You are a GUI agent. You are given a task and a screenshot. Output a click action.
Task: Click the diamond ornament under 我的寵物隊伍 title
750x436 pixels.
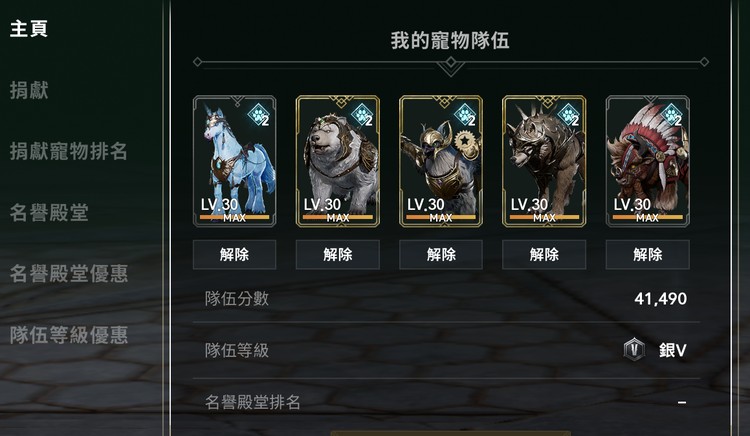pyautogui.click(x=451, y=63)
